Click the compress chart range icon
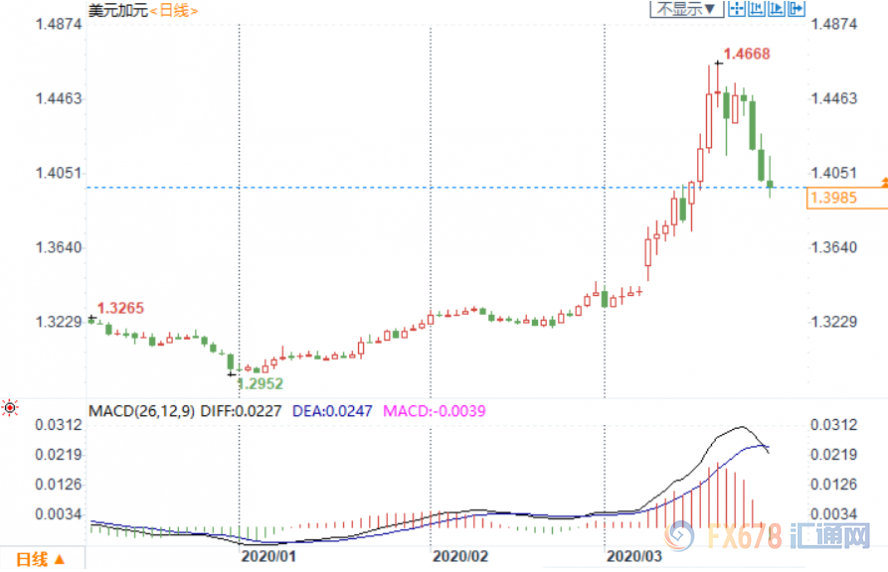888x572 pixels. coord(756,8)
